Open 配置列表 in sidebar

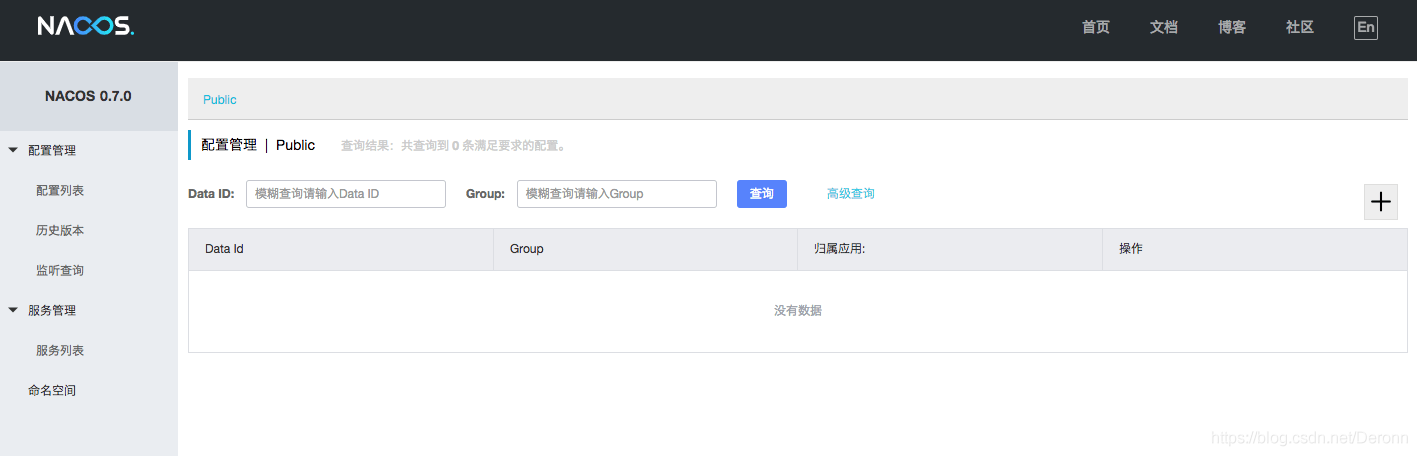tap(60, 191)
